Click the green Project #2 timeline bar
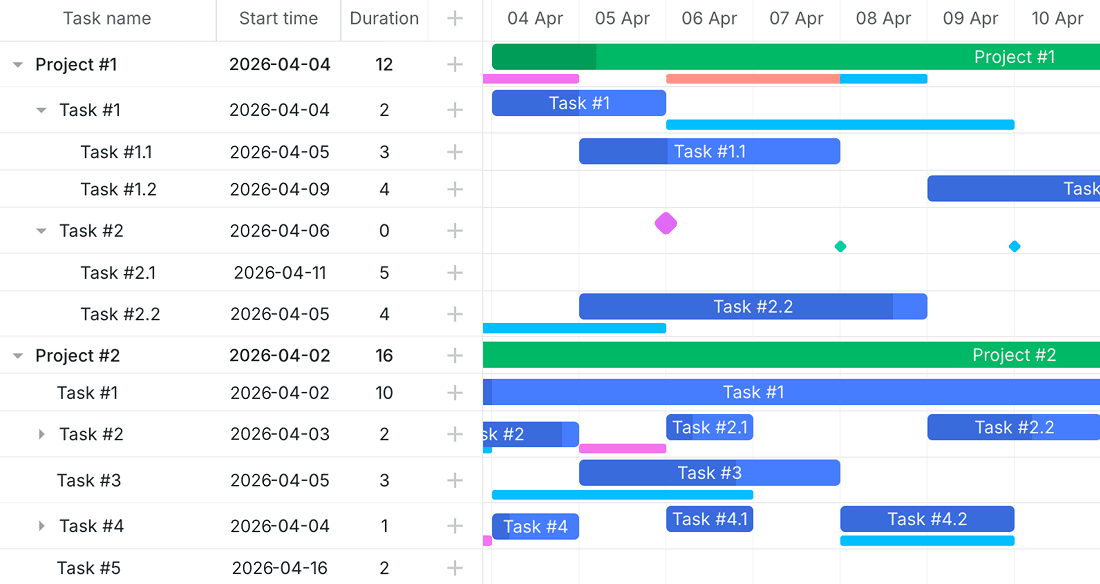Screen dimensions: 1100x584 point(791,355)
